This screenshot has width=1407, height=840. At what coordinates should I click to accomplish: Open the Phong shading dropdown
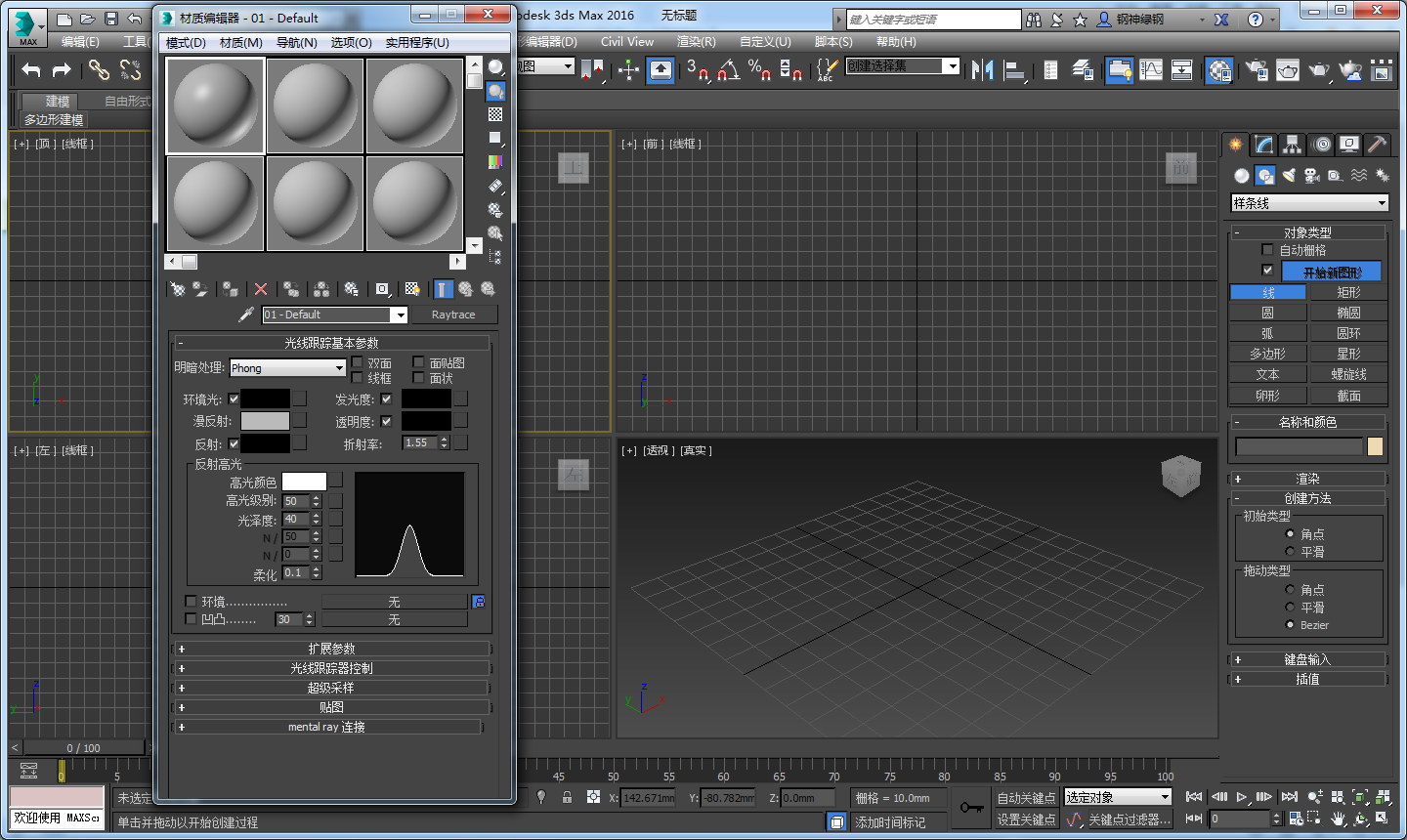(x=287, y=368)
